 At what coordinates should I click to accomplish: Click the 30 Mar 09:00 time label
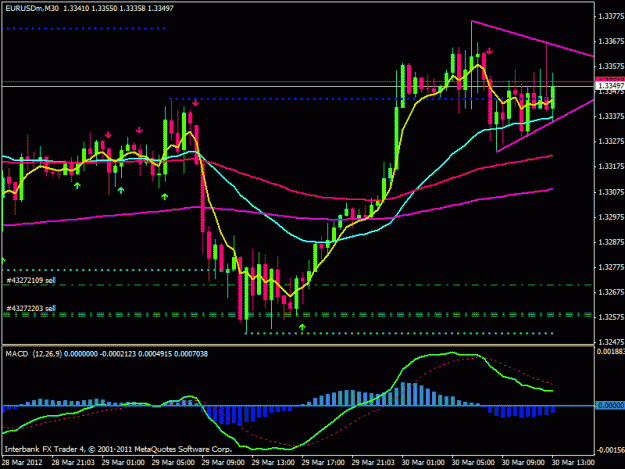click(x=523, y=463)
